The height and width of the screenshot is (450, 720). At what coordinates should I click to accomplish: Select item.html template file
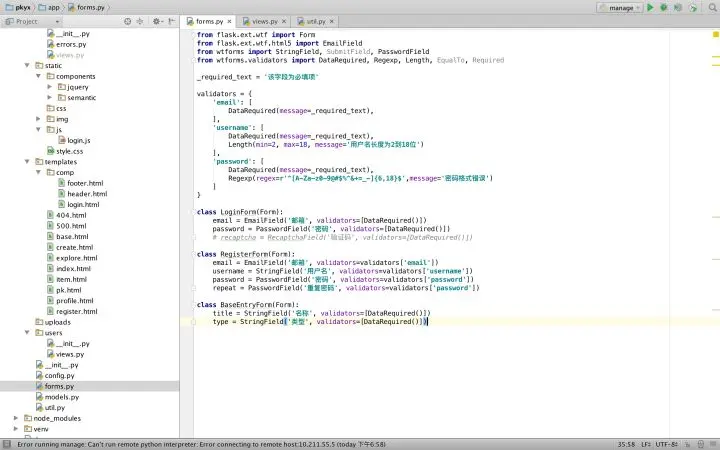67,279
